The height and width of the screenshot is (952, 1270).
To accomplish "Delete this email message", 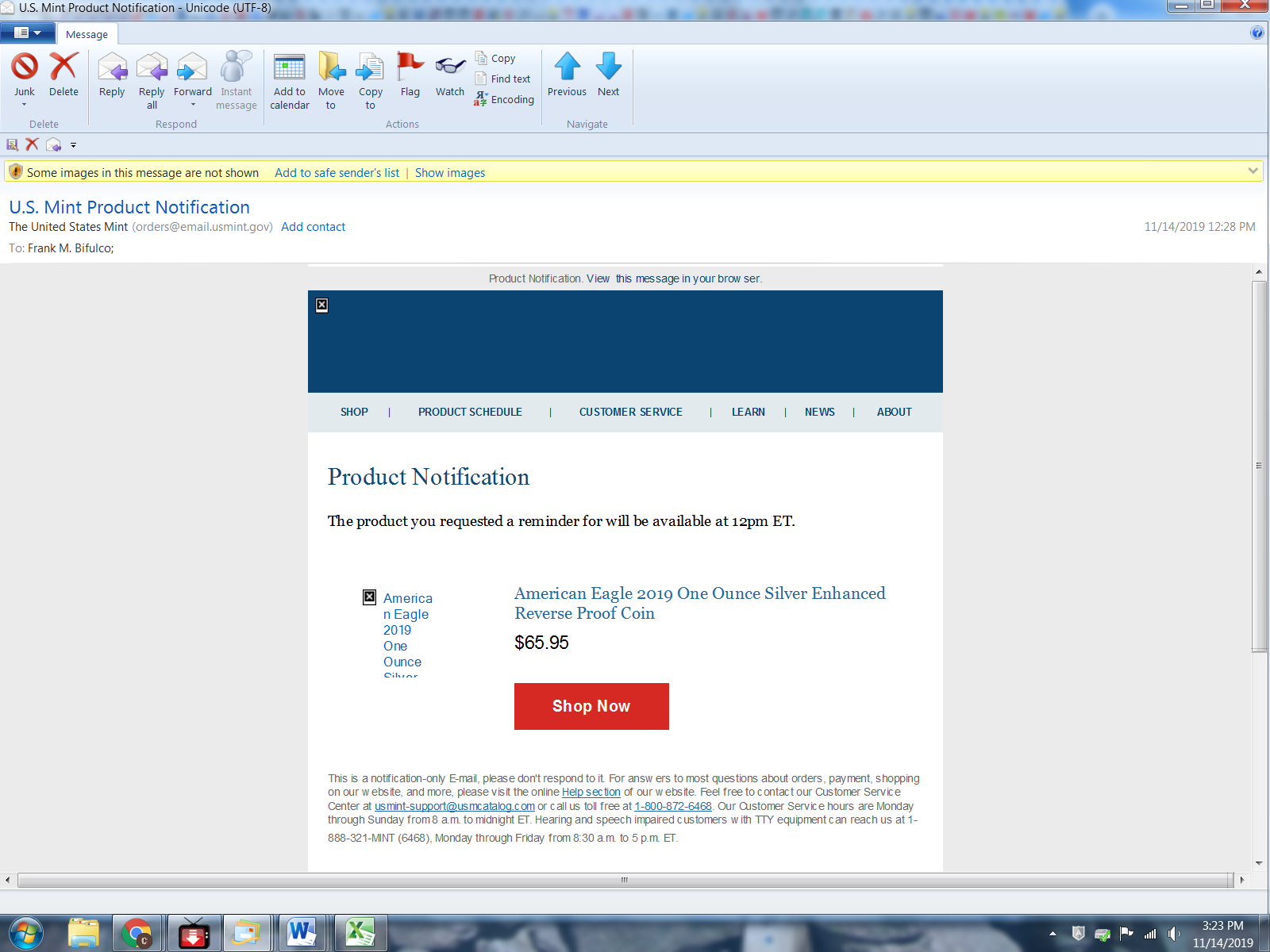I will point(63,73).
